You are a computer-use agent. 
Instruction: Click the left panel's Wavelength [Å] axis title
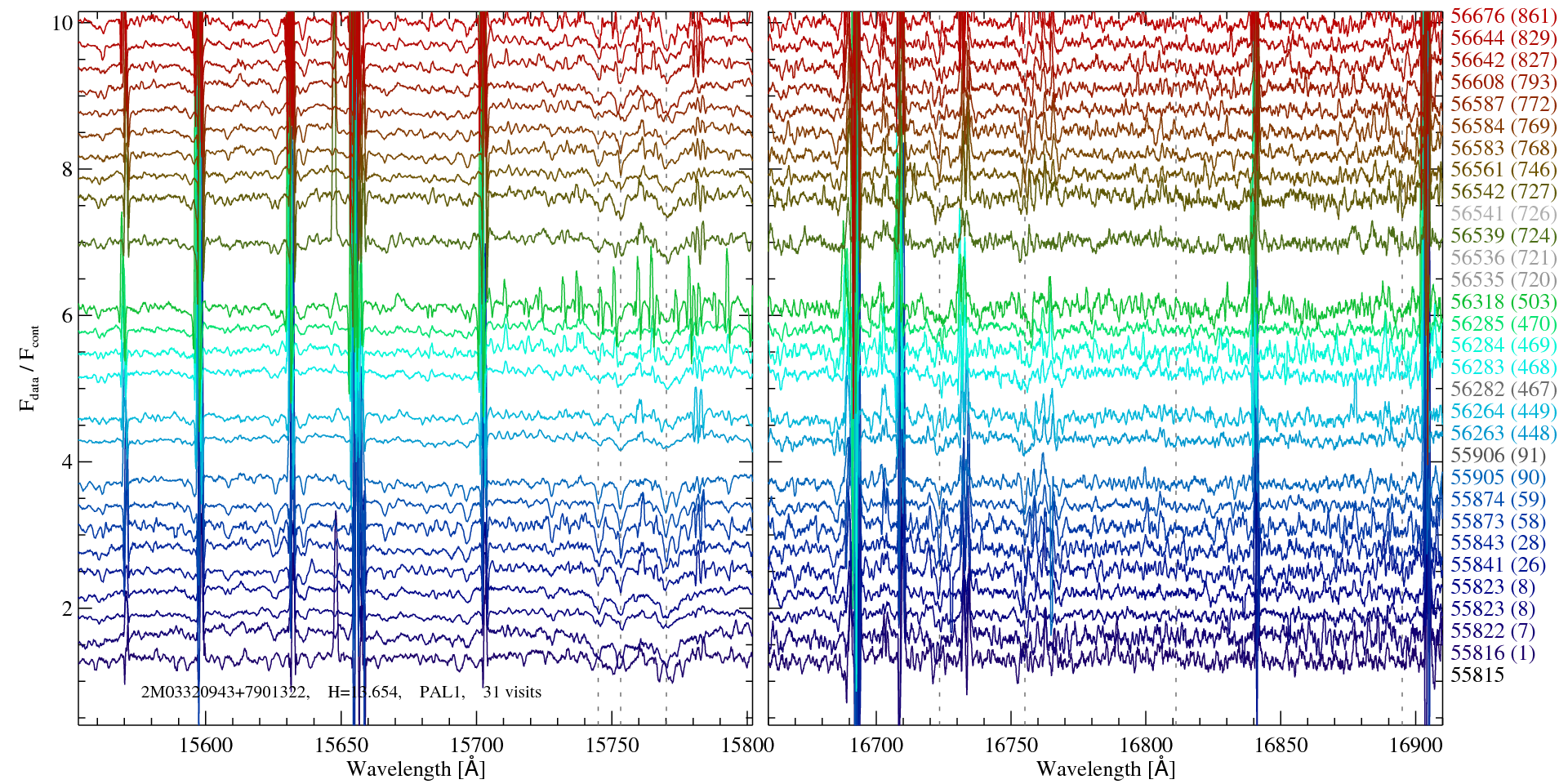[415, 768]
